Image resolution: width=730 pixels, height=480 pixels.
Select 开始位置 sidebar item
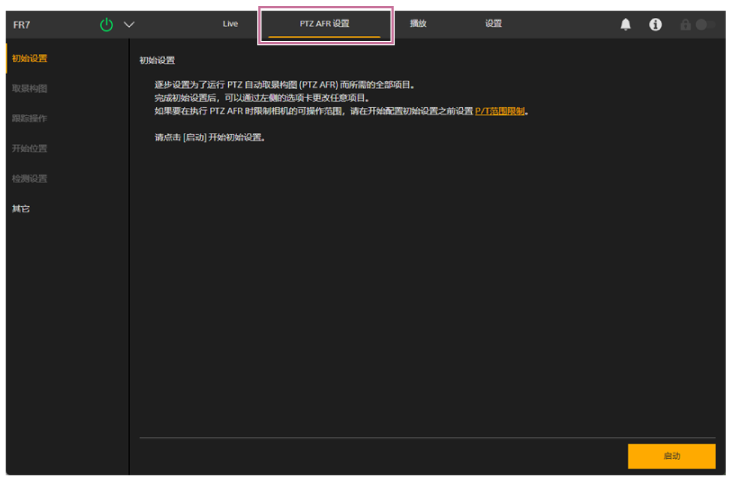point(30,148)
